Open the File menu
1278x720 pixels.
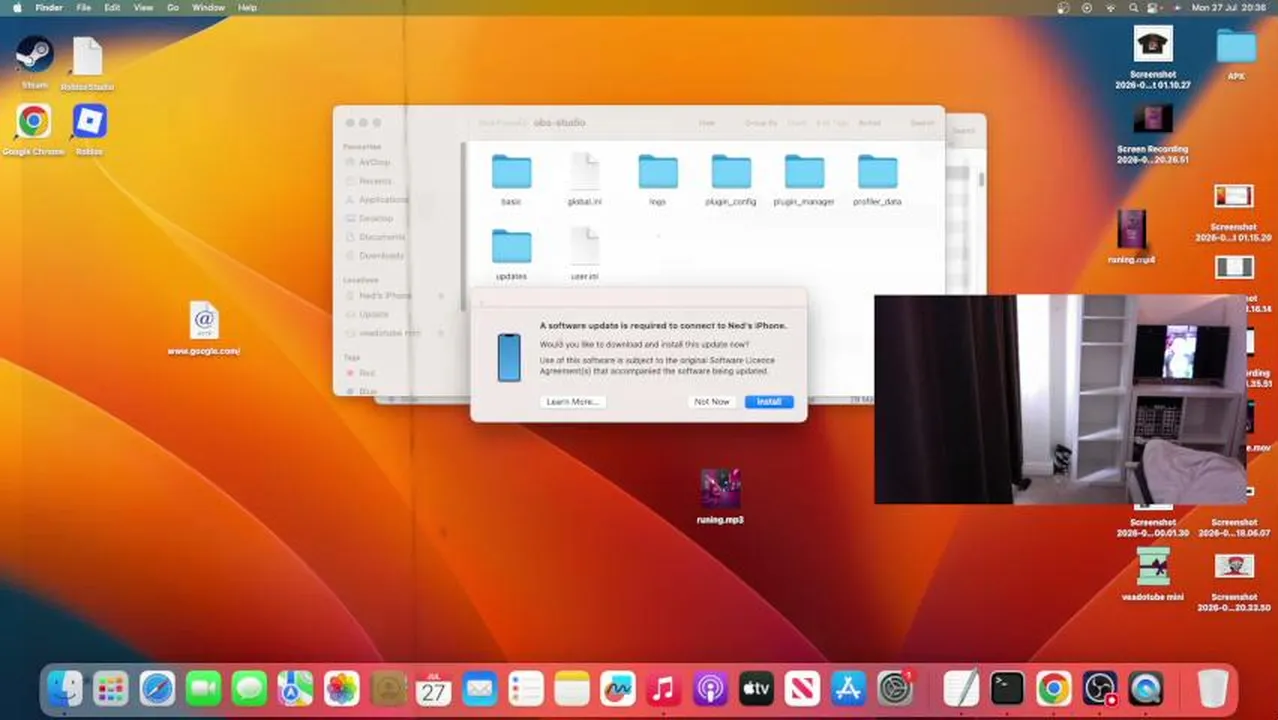tap(84, 7)
